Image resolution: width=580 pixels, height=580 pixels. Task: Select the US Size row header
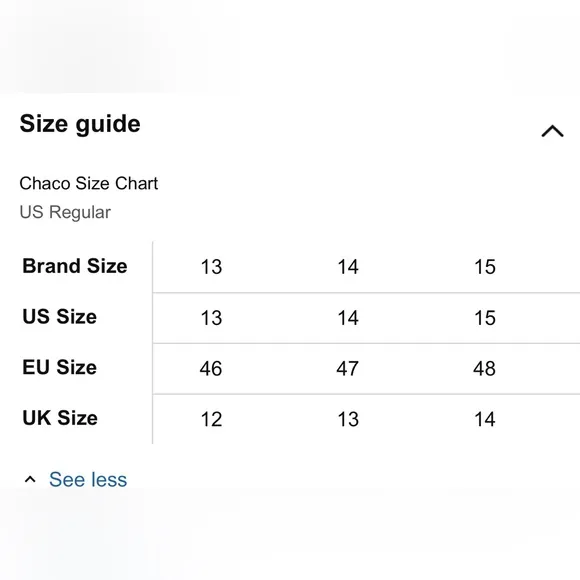(60, 317)
